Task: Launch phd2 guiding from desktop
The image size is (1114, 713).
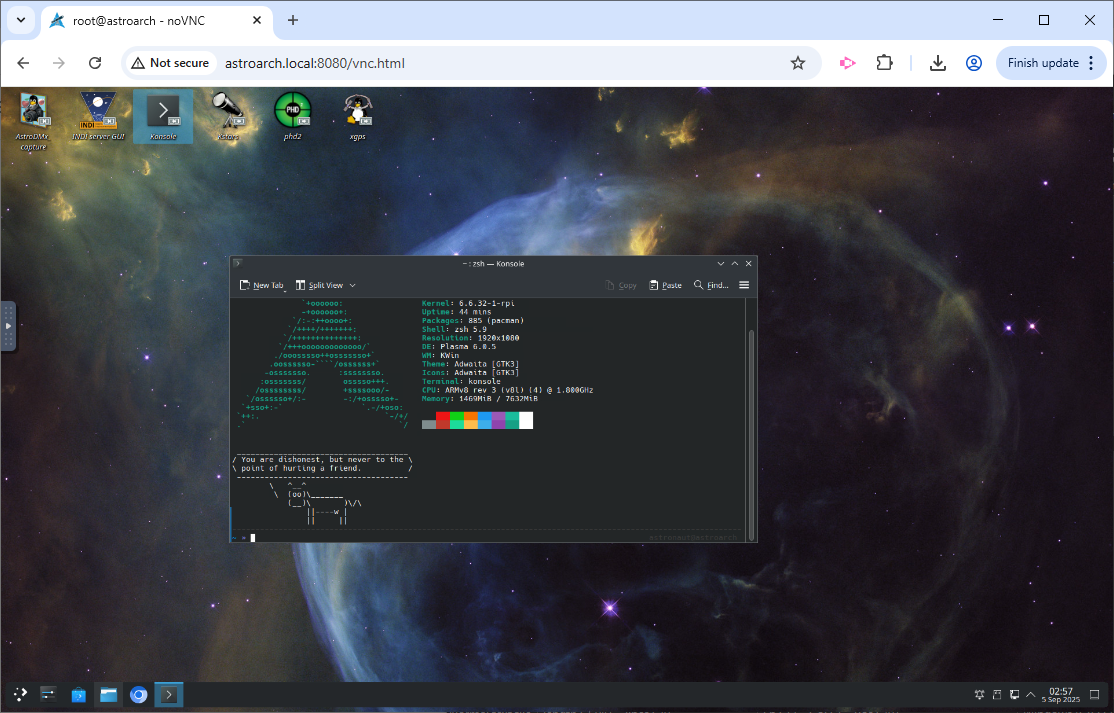Action: click(x=293, y=116)
